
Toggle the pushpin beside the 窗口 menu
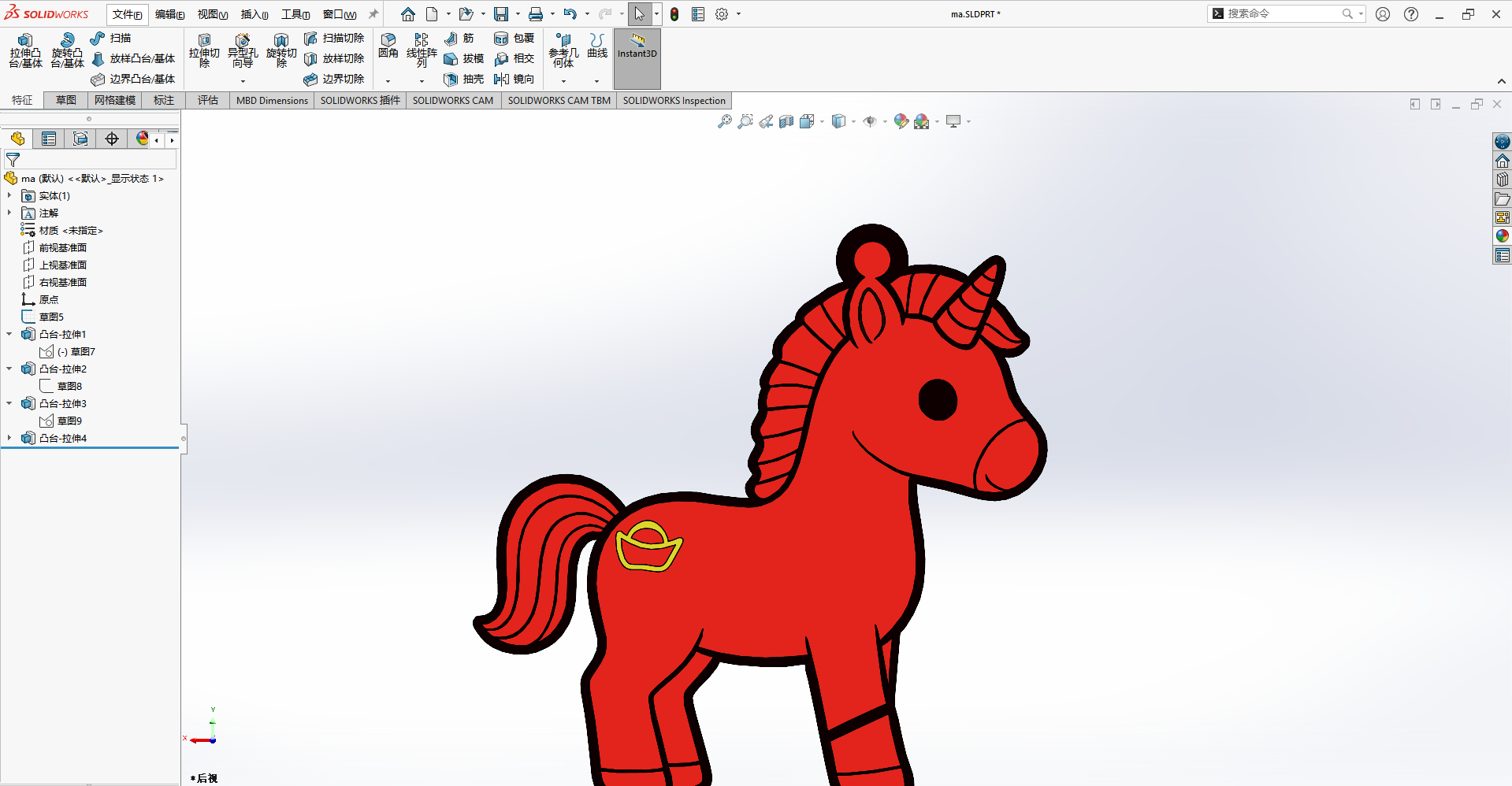(x=373, y=14)
